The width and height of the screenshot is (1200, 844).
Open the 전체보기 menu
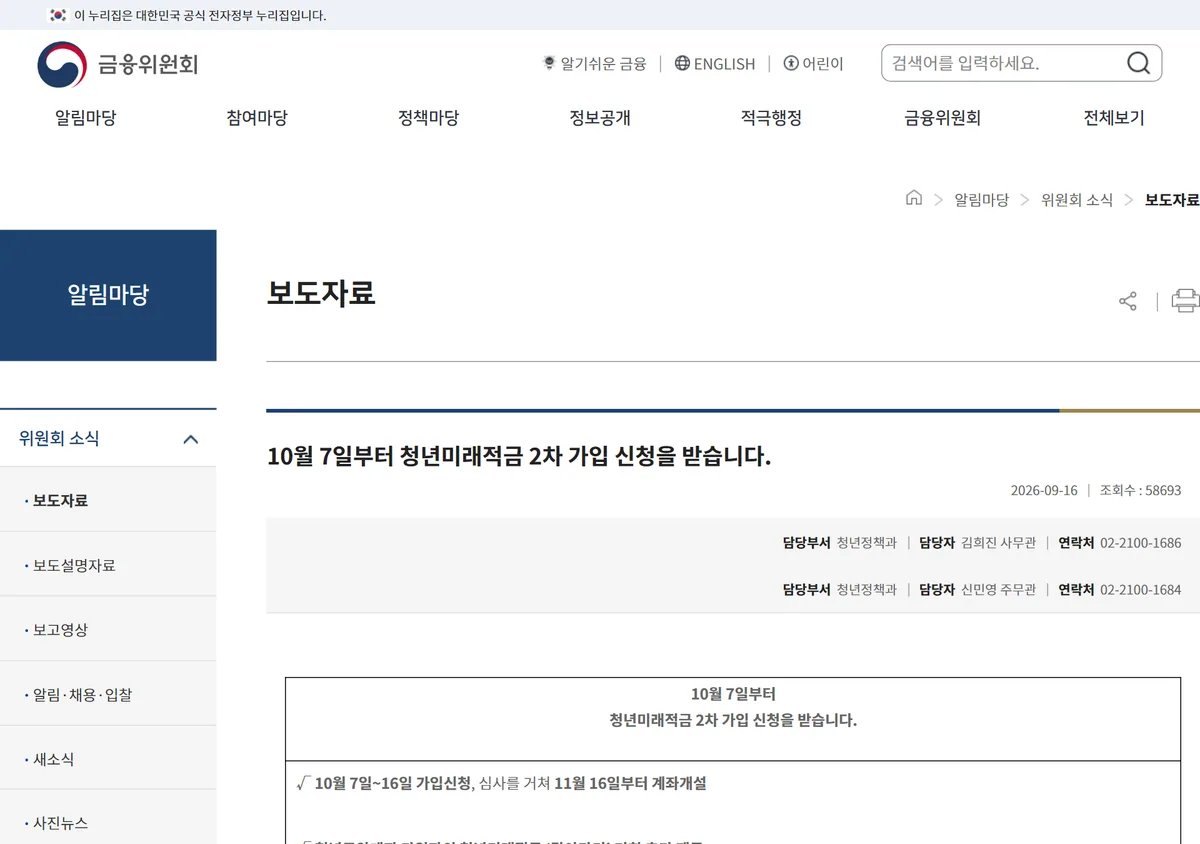[1114, 118]
